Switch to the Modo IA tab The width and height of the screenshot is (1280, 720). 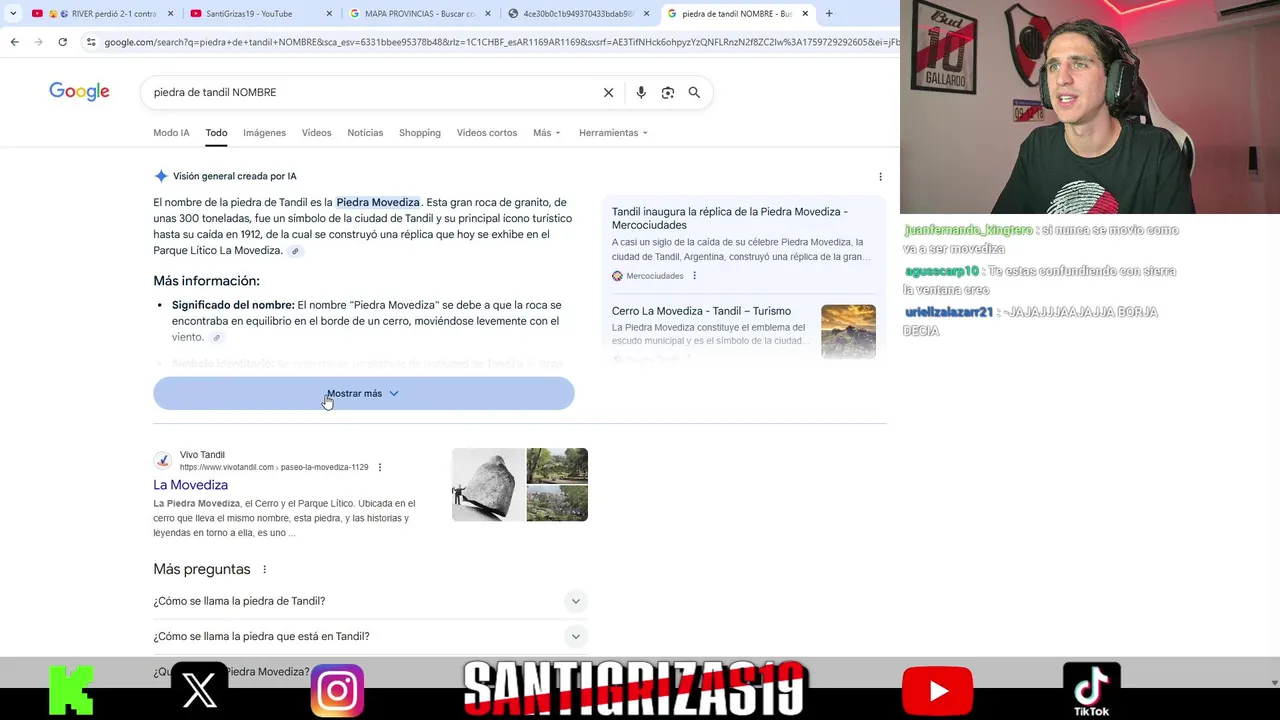pos(171,133)
